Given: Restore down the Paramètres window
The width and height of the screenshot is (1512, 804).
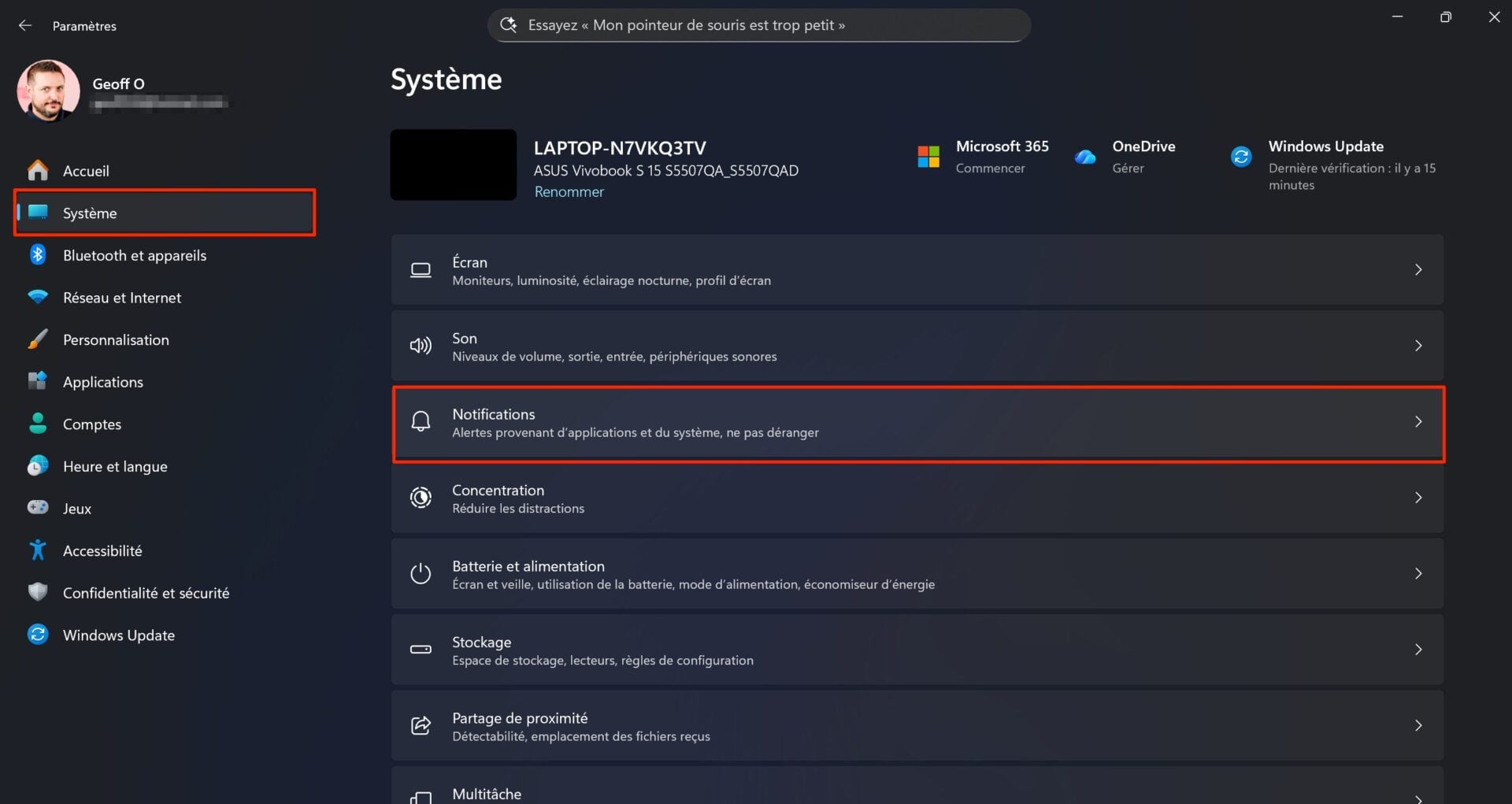Looking at the screenshot, I should point(1446,17).
